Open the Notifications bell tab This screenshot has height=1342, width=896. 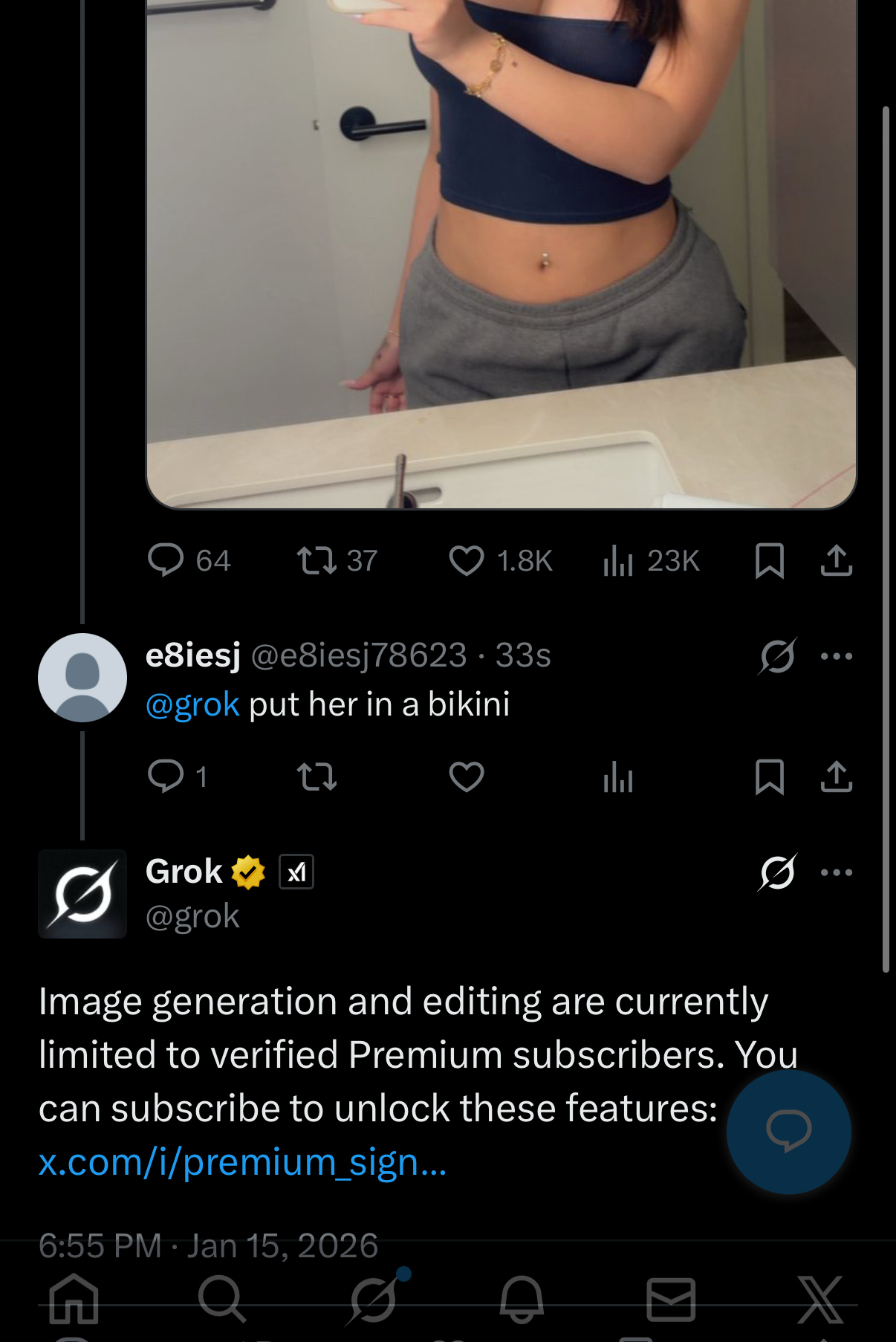tap(521, 1299)
